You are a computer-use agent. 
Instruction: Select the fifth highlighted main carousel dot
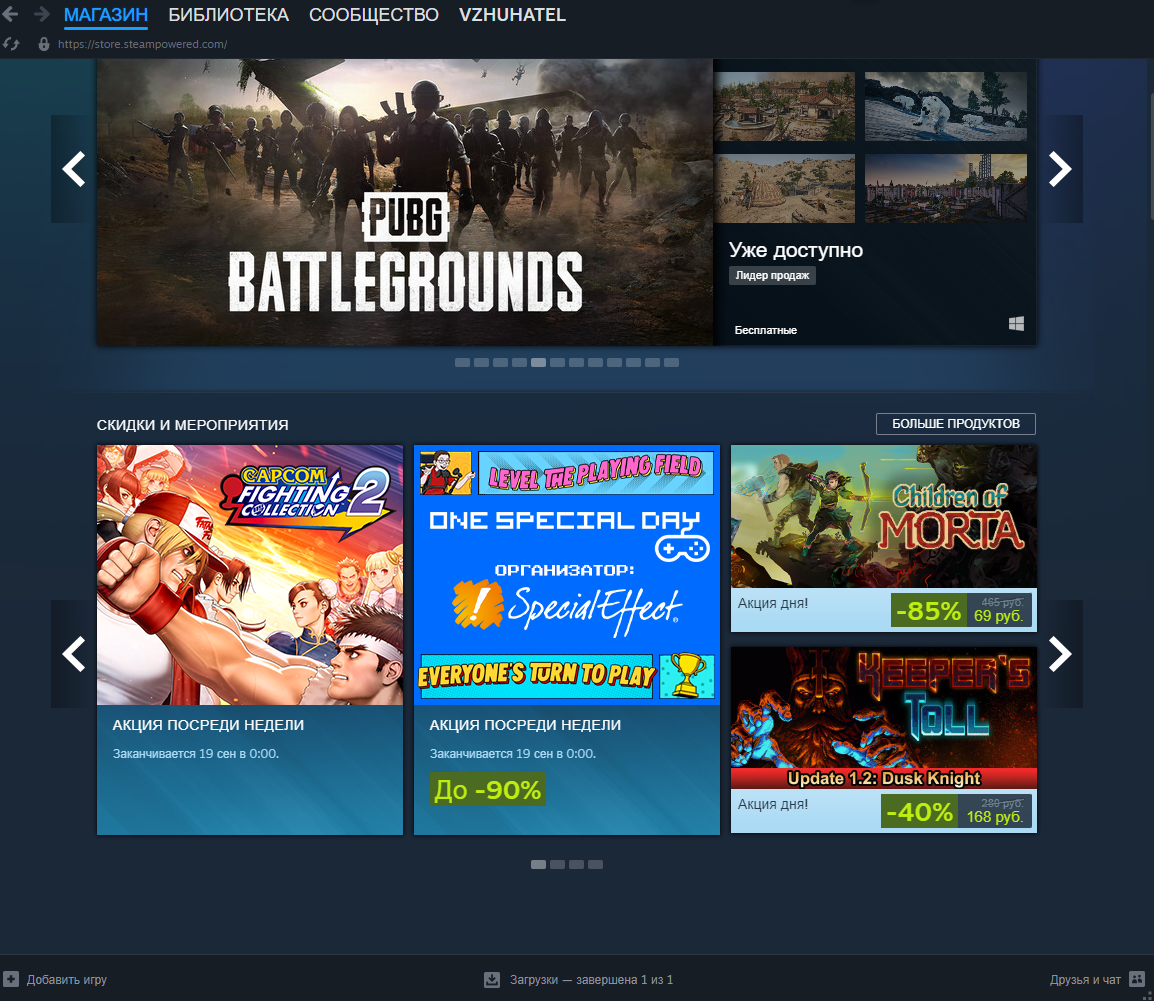coord(538,362)
